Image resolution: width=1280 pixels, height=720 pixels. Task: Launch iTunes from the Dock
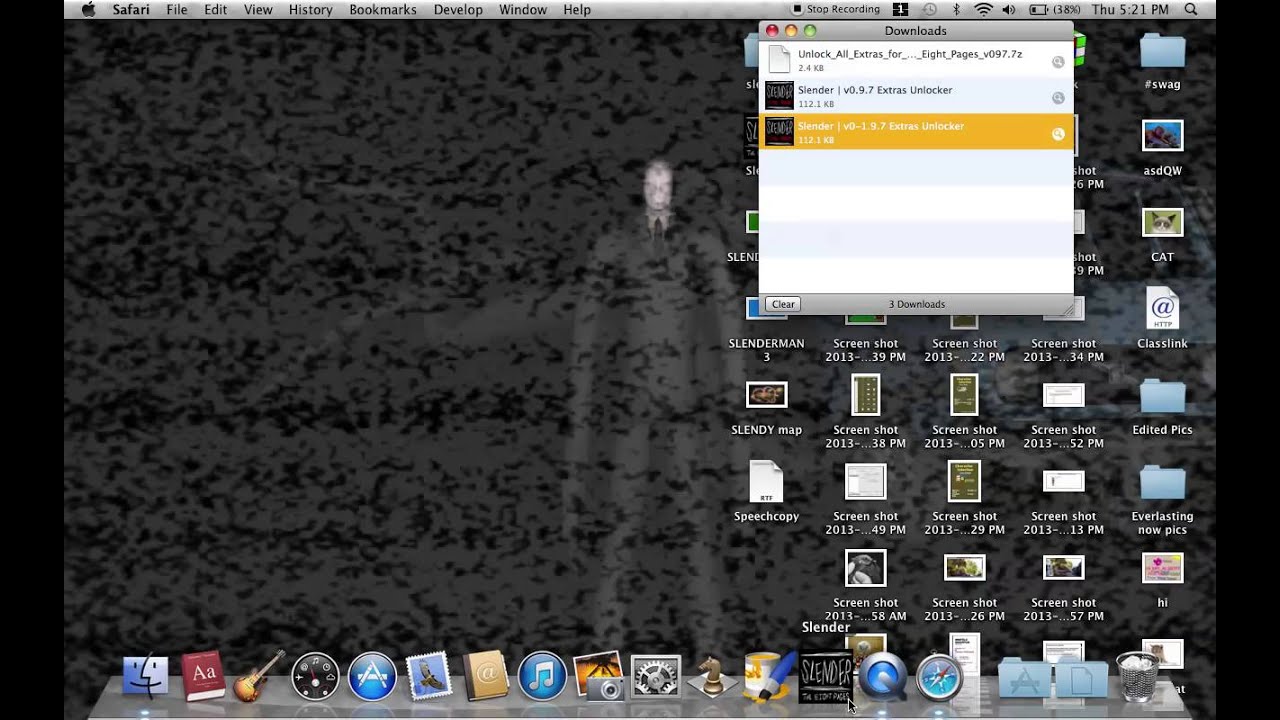[542, 677]
